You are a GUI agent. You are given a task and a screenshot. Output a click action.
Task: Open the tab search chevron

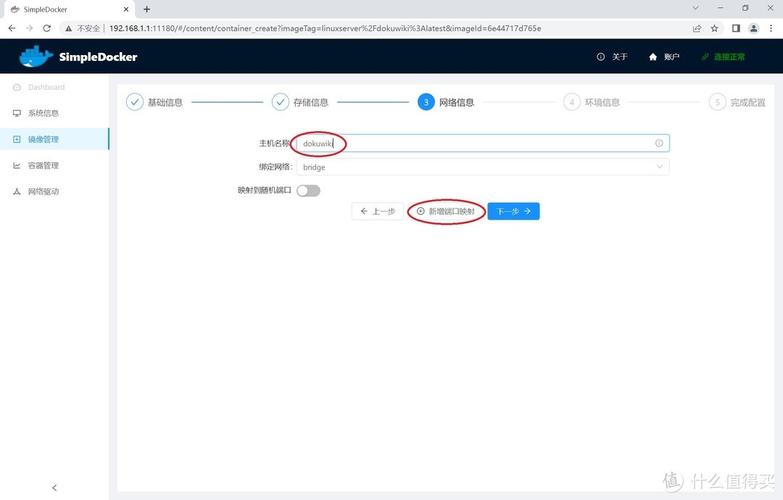[x=695, y=8]
